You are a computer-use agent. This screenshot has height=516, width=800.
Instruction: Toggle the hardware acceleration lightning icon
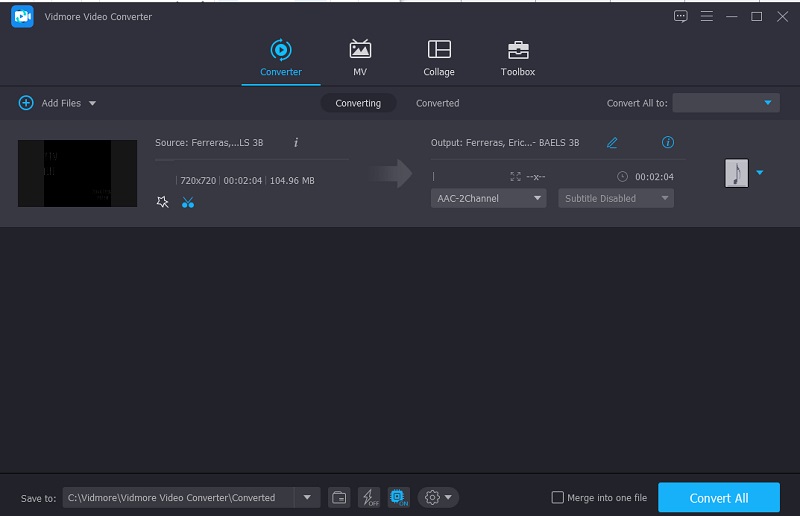[369, 497]
